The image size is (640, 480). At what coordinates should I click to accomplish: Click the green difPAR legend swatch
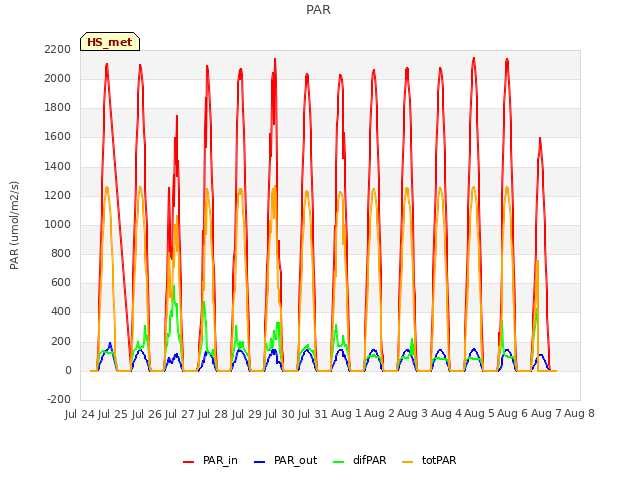coord(338,462)
